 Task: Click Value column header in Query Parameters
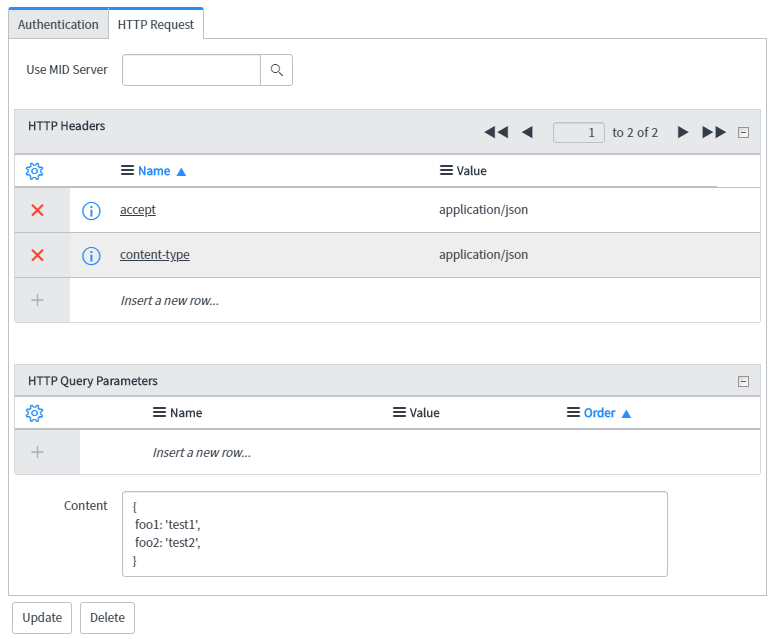point(425,413)
